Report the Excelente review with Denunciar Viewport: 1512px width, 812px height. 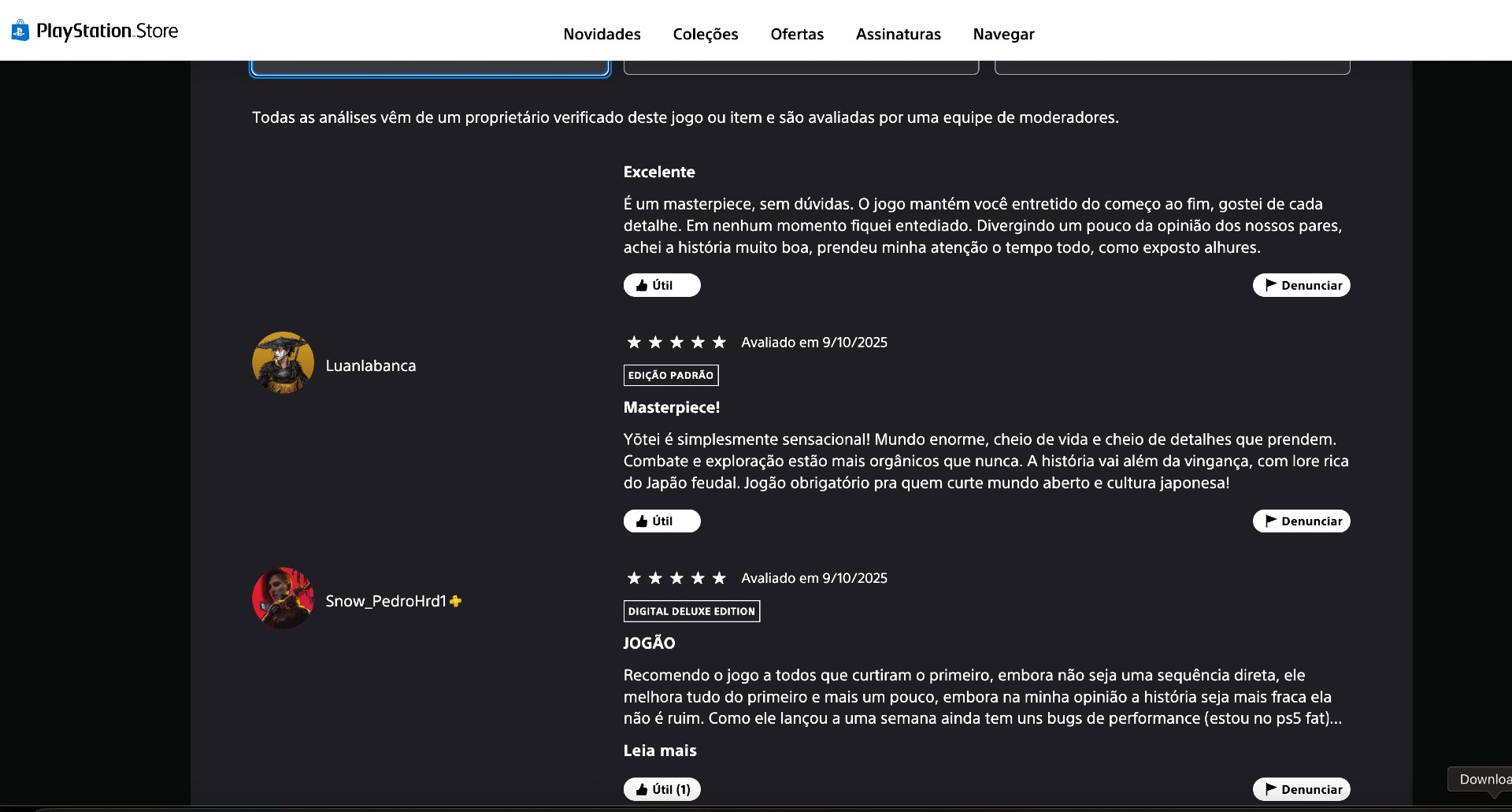click(1301, 285)
